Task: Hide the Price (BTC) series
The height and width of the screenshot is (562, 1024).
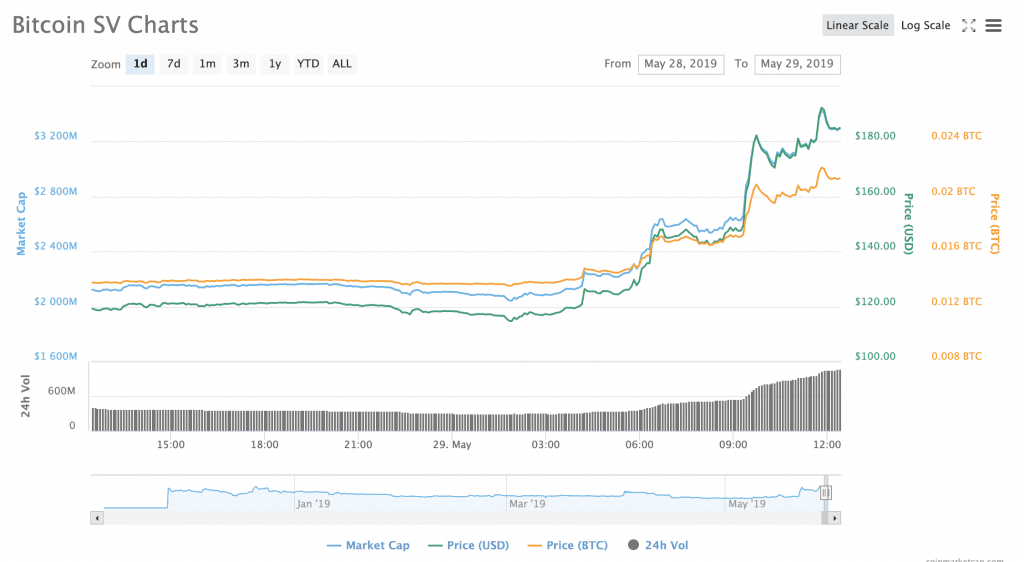Action: (x=568, y=545)
